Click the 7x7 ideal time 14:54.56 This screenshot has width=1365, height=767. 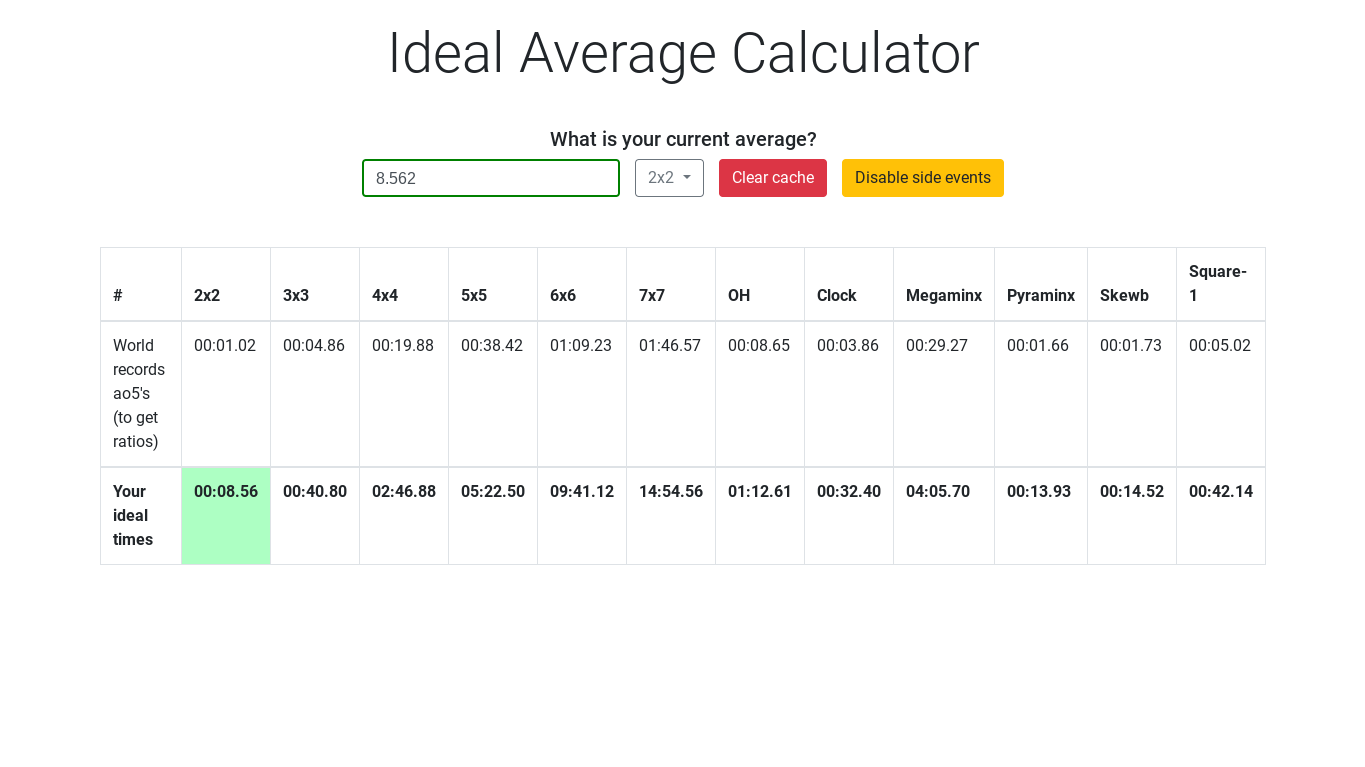[671, 492]
